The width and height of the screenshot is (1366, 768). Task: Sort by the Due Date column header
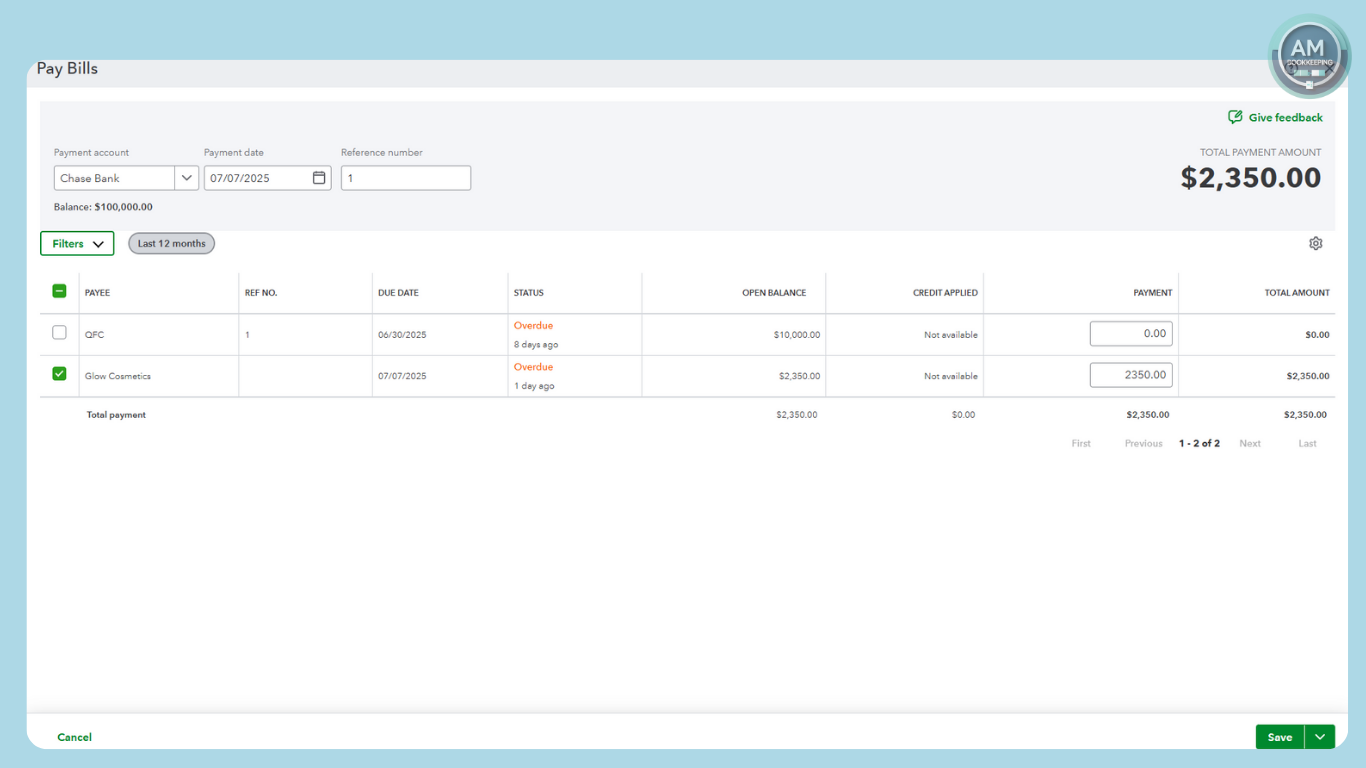pyautogui.click(x=398, y=293)
